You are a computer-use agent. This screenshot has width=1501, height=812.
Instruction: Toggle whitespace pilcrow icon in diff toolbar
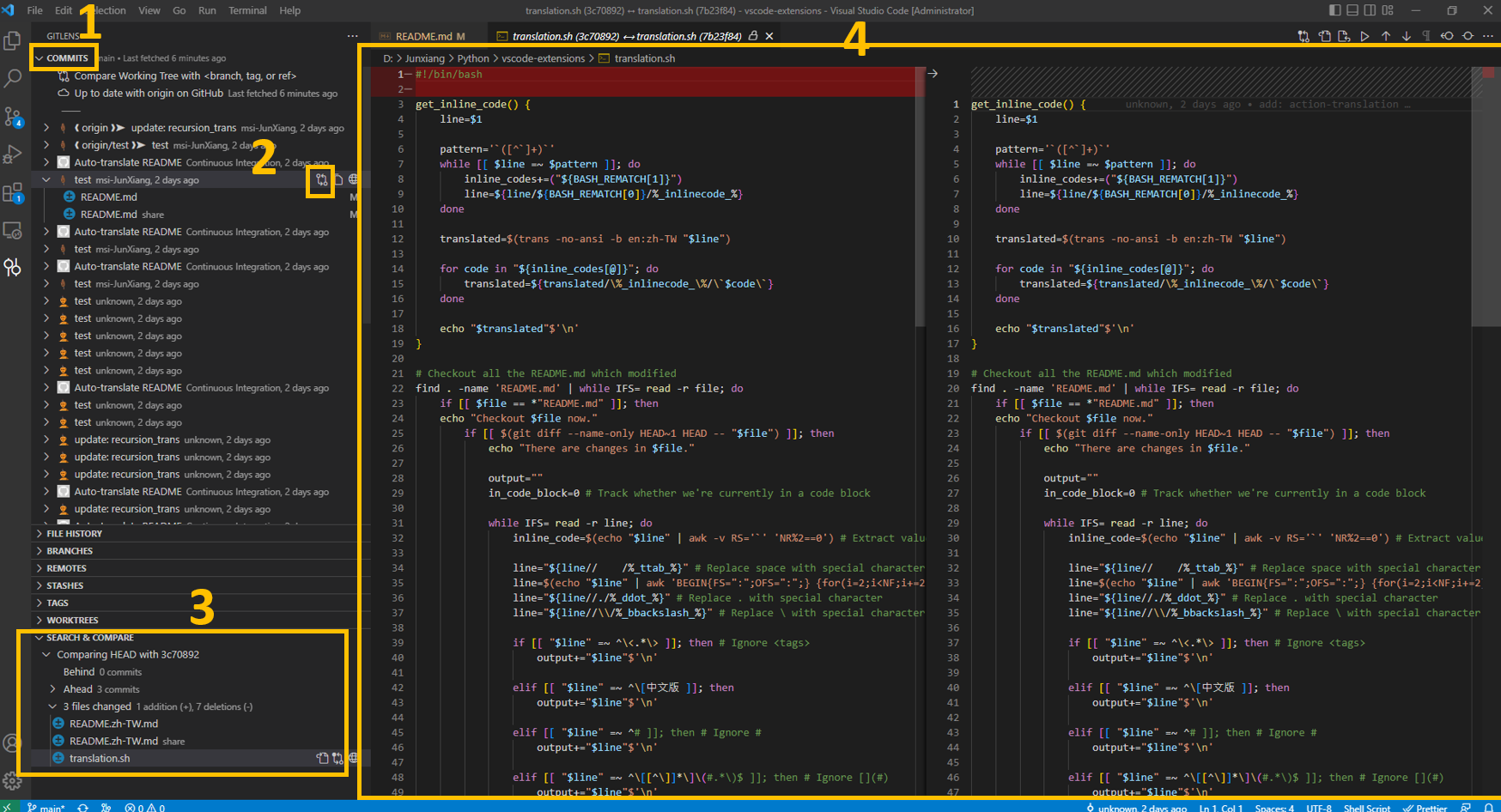tap(1426, 36)
